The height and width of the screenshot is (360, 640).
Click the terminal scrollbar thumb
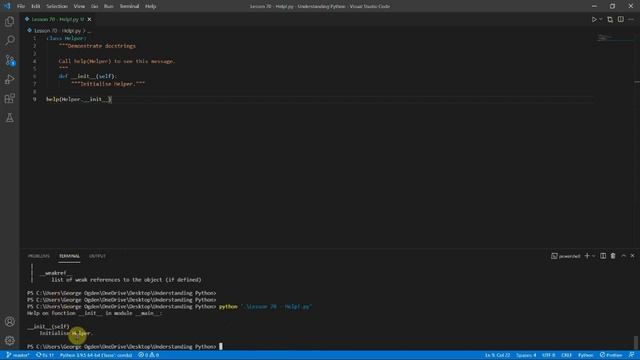(636, 342)
